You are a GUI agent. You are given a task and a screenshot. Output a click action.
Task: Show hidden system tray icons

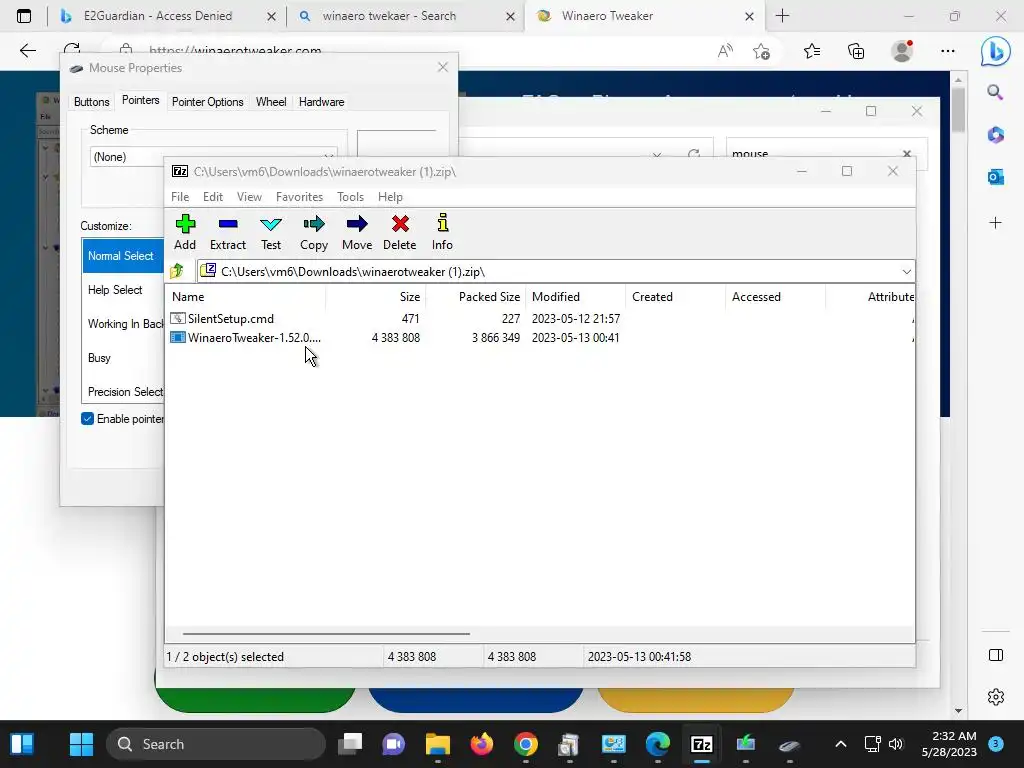pyautogui.click(x=840, y=744)
